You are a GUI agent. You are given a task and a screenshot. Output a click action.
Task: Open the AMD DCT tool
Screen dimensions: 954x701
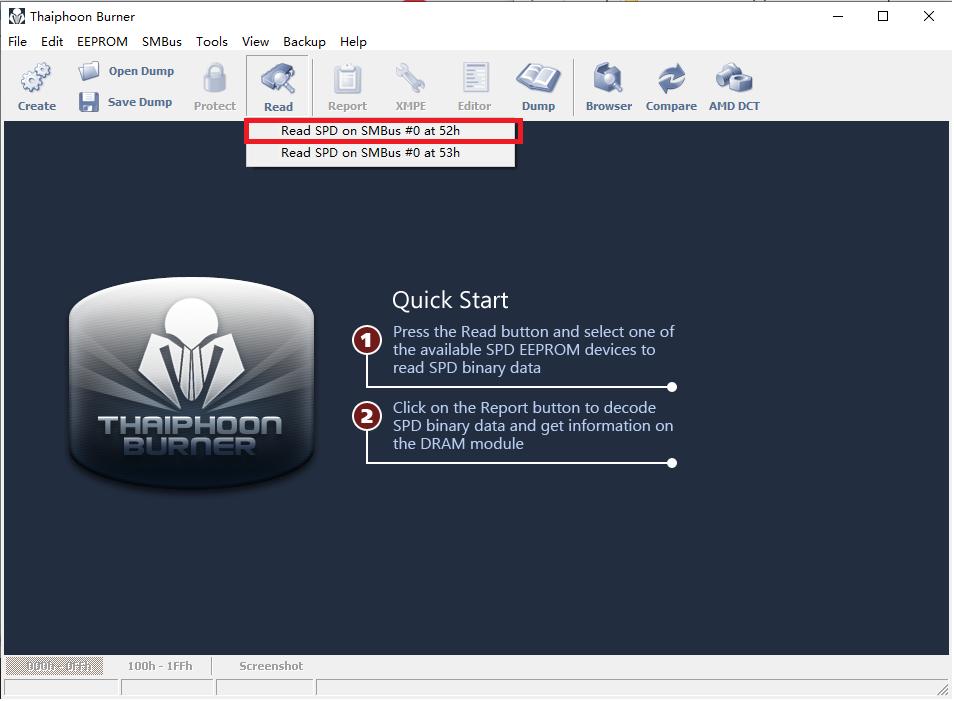point(734,78)
